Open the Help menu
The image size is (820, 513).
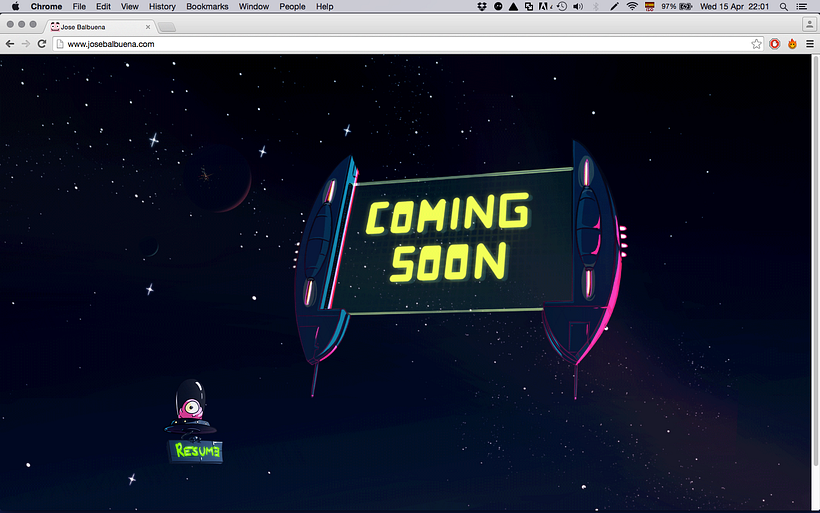(324, 6)
